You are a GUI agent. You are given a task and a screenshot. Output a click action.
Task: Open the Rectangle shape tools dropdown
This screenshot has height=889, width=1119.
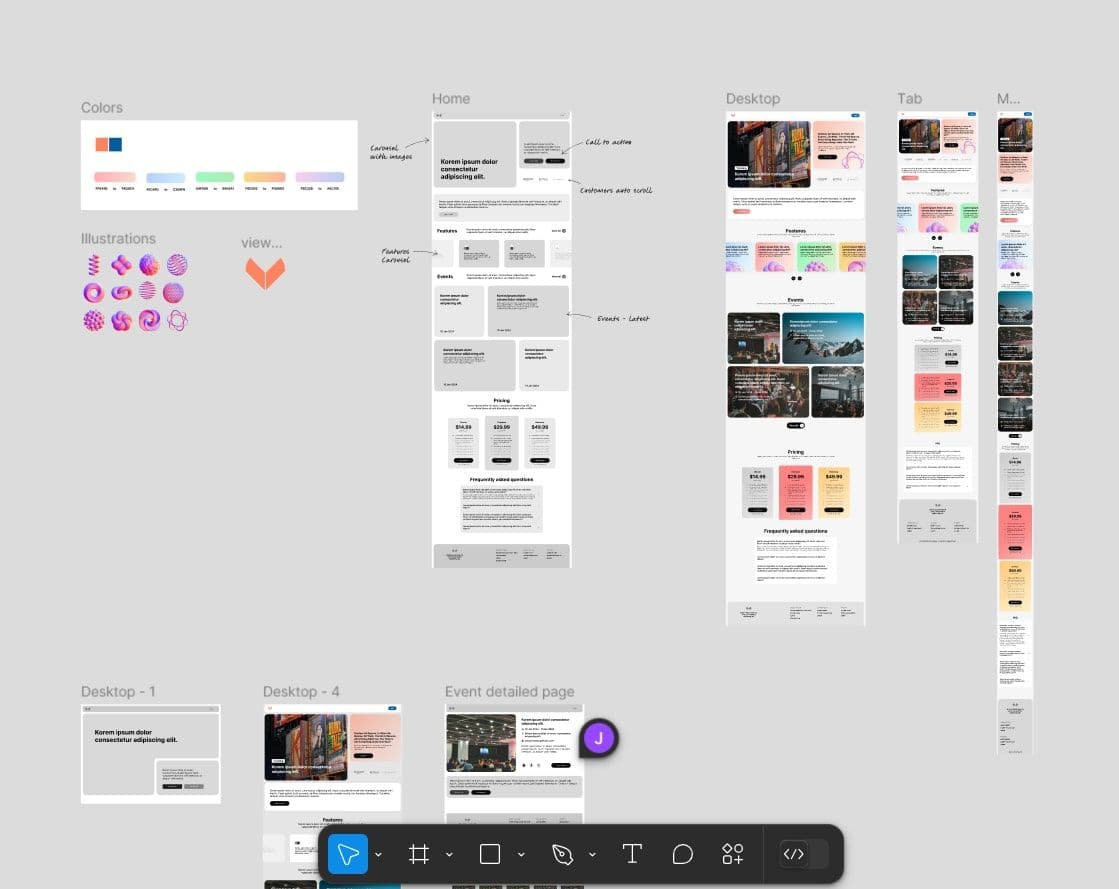tap(521, 855)
